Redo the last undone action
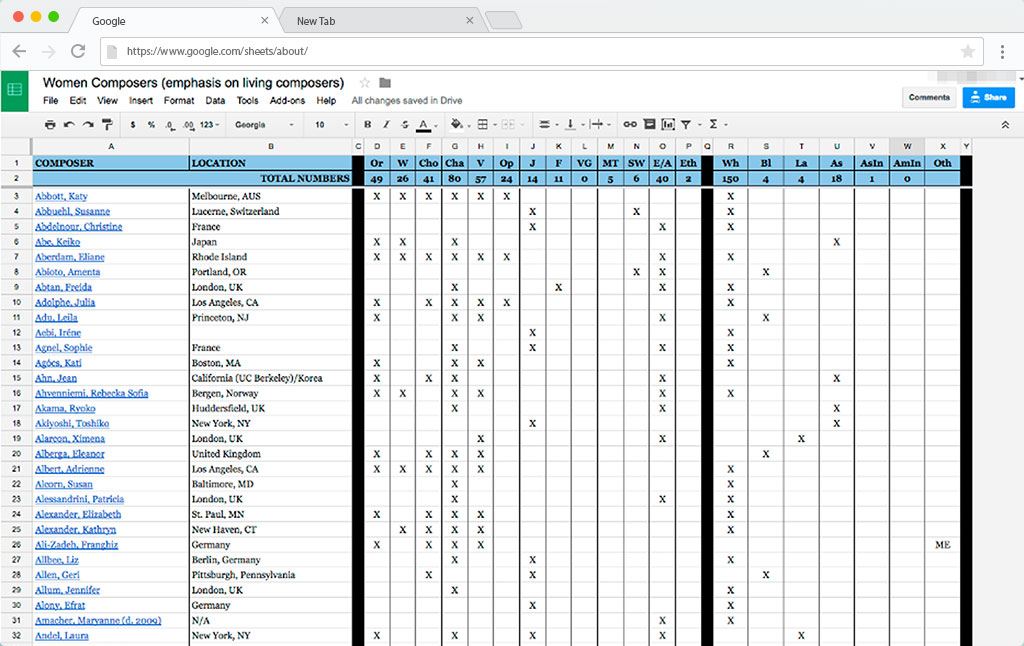Image resolution: width=1024 pixels, height=646 pixels. coord(88,124)
